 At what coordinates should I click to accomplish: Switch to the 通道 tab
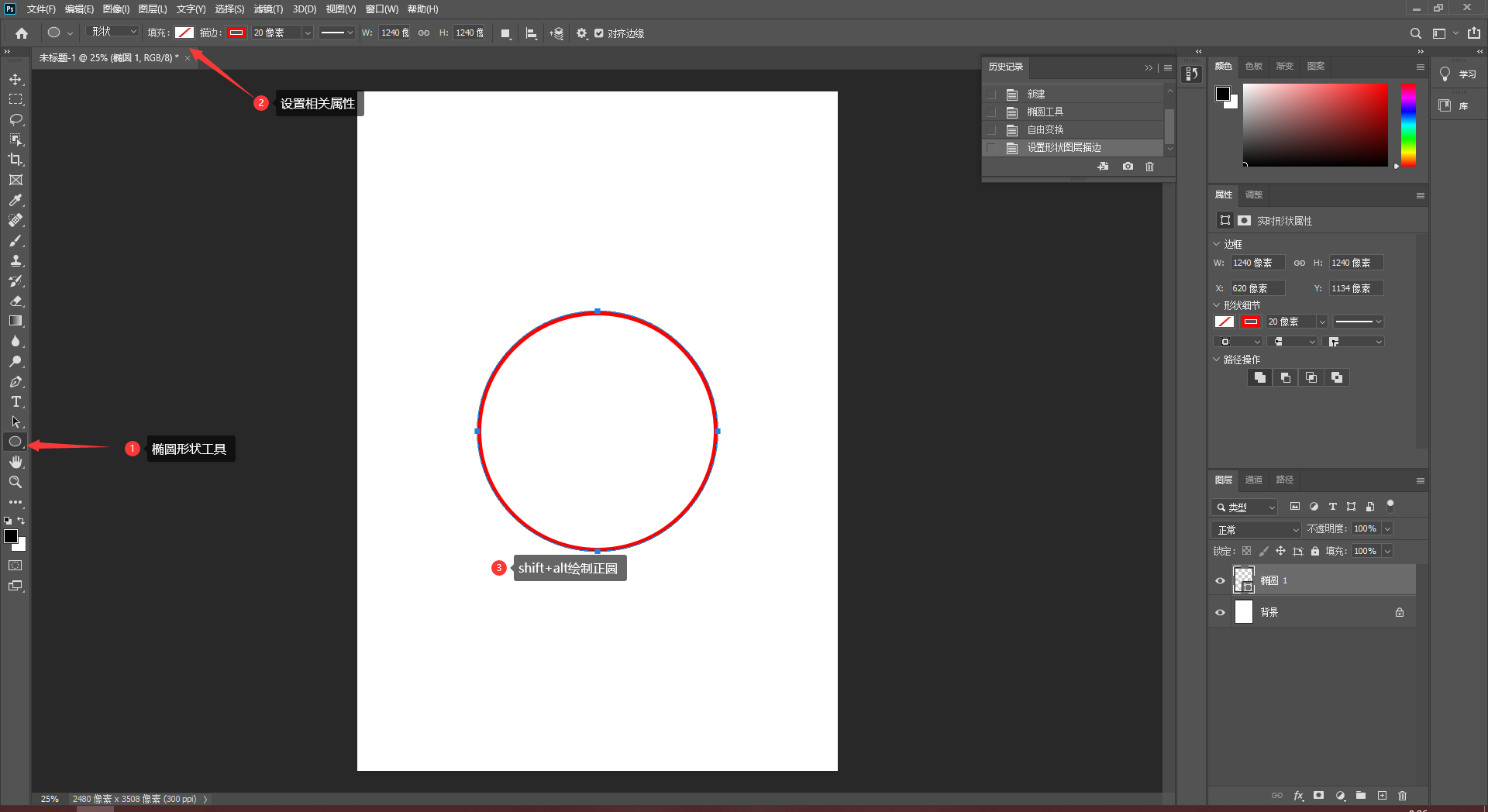point(1254,480)
